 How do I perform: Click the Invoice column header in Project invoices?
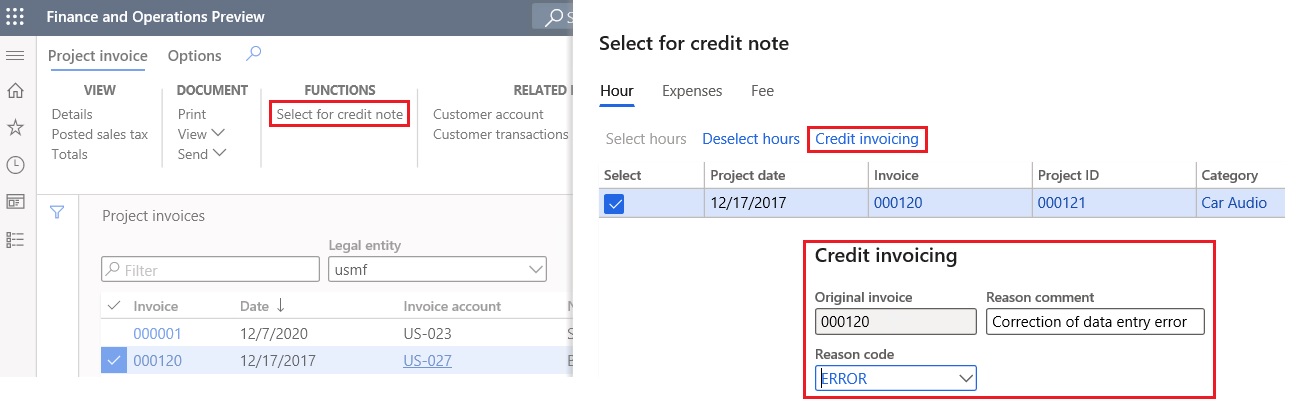click(x=155, y=306)
